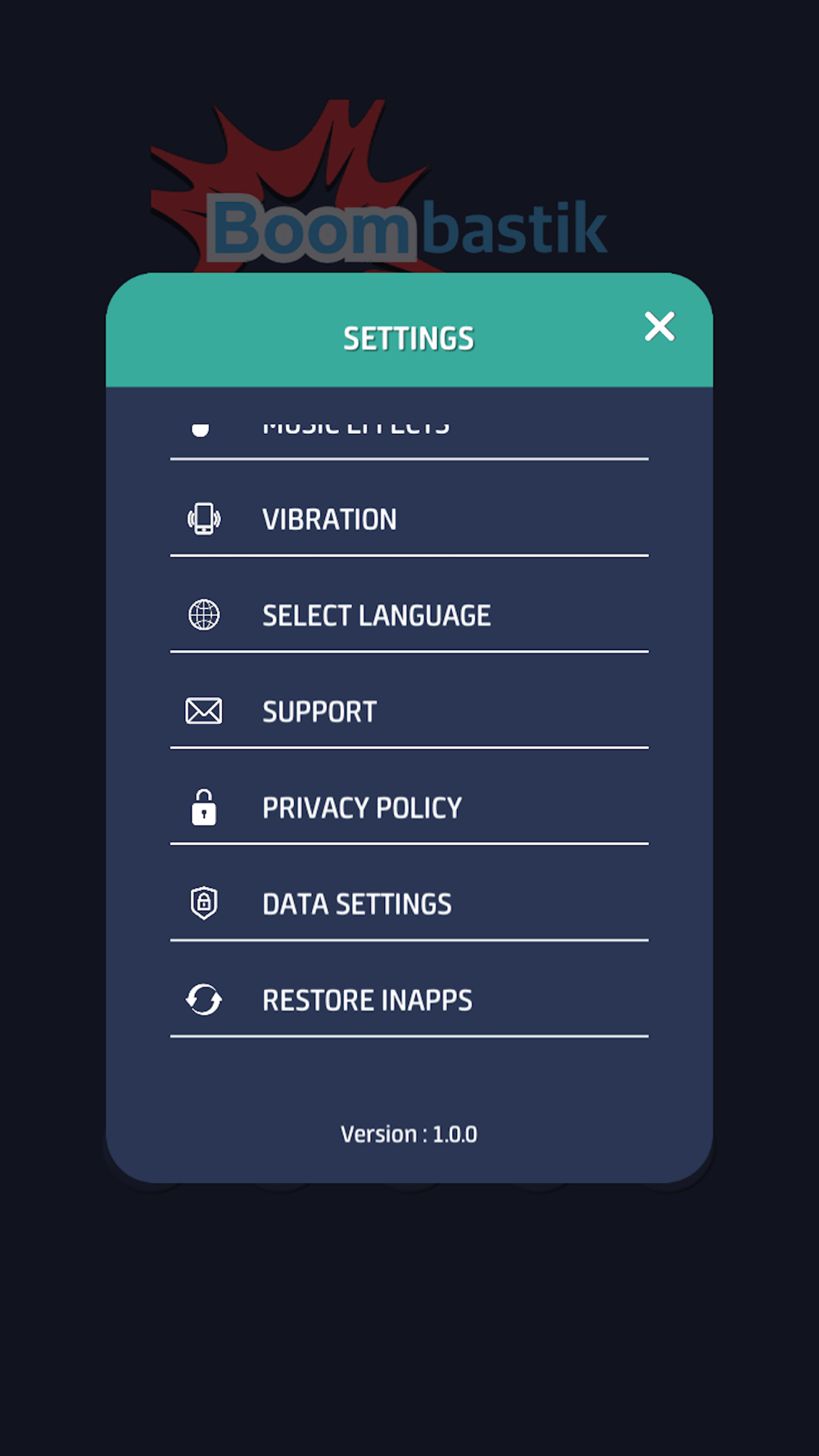Open the Support menu entry
Image resolution: width=819 pixels, height=1456 pixels.
pos(319,712)
